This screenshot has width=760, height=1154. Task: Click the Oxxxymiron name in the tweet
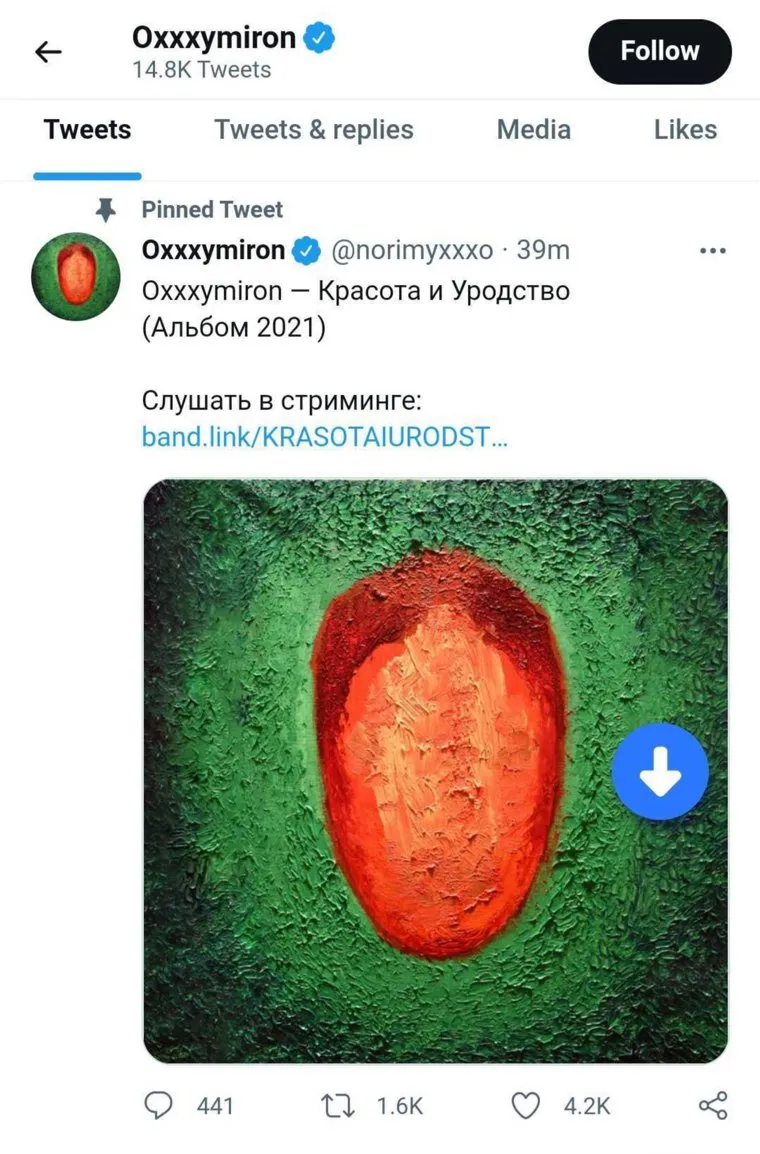click(214, 251)
